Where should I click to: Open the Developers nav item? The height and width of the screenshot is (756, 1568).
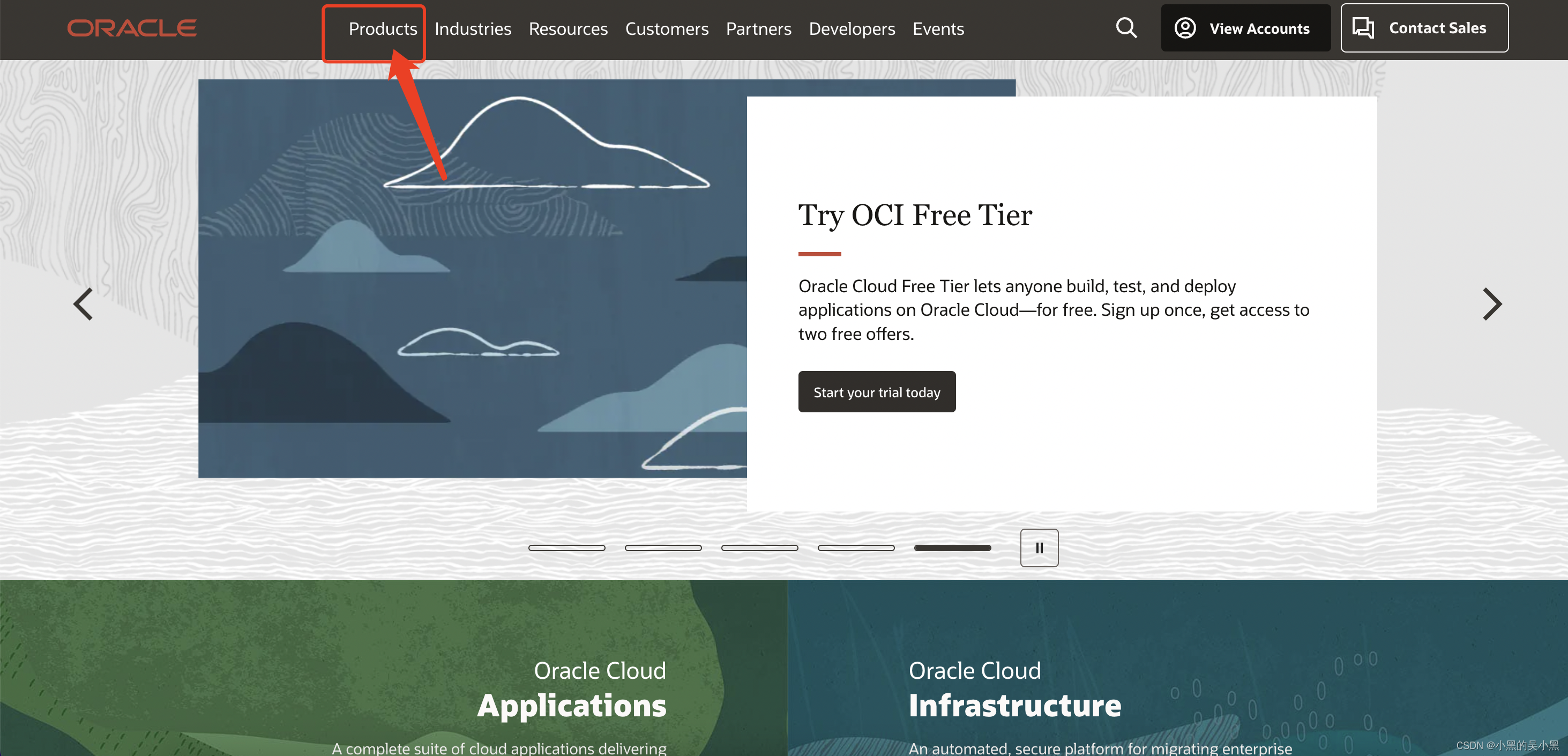pyautogui.click(x=852, y=28)
